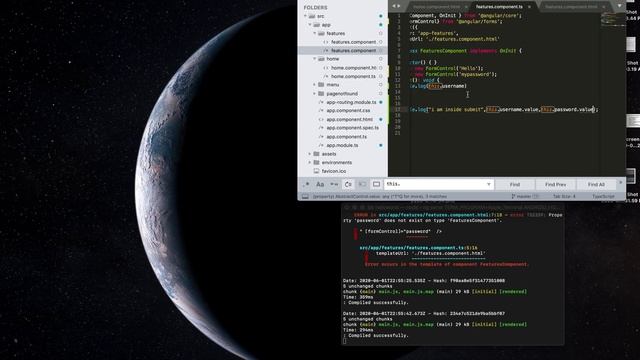The width and height of the screenshot is (640, 360).
Task: Click FeaturesComponent class name in code
Action: (443, 51)
